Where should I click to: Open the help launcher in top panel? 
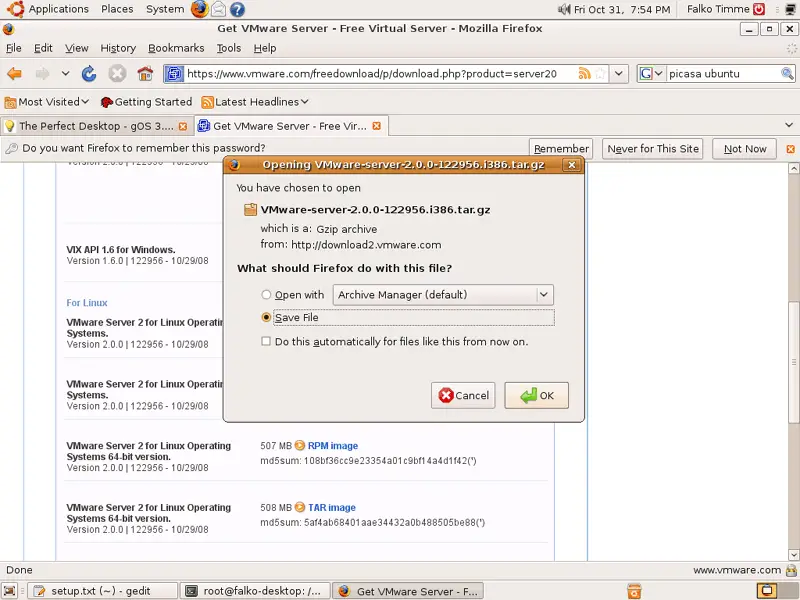(237, 9)
